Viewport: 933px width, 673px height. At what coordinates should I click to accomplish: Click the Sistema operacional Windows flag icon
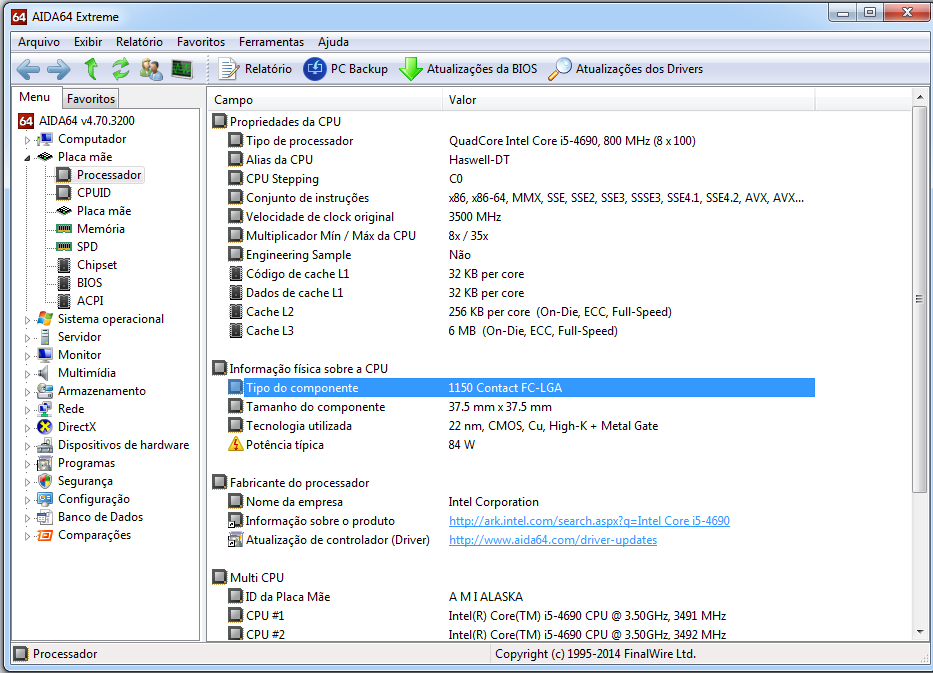[45, 319]
